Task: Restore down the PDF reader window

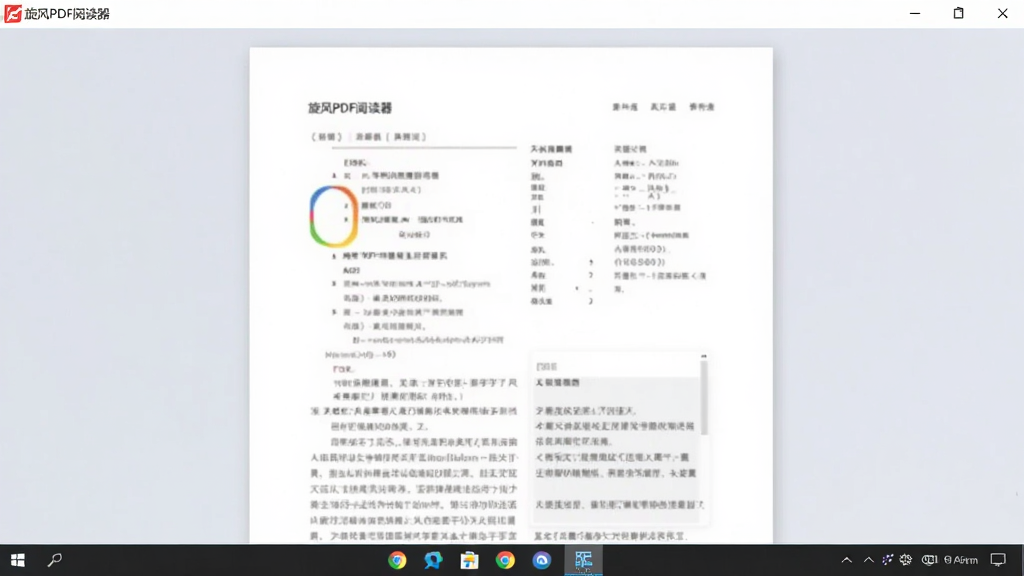Action: pyautogui.click(x=958, y=13)
